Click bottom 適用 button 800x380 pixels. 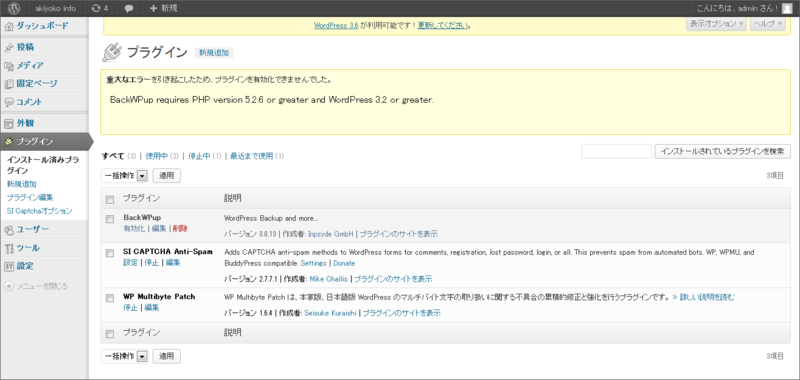point(167,356)
